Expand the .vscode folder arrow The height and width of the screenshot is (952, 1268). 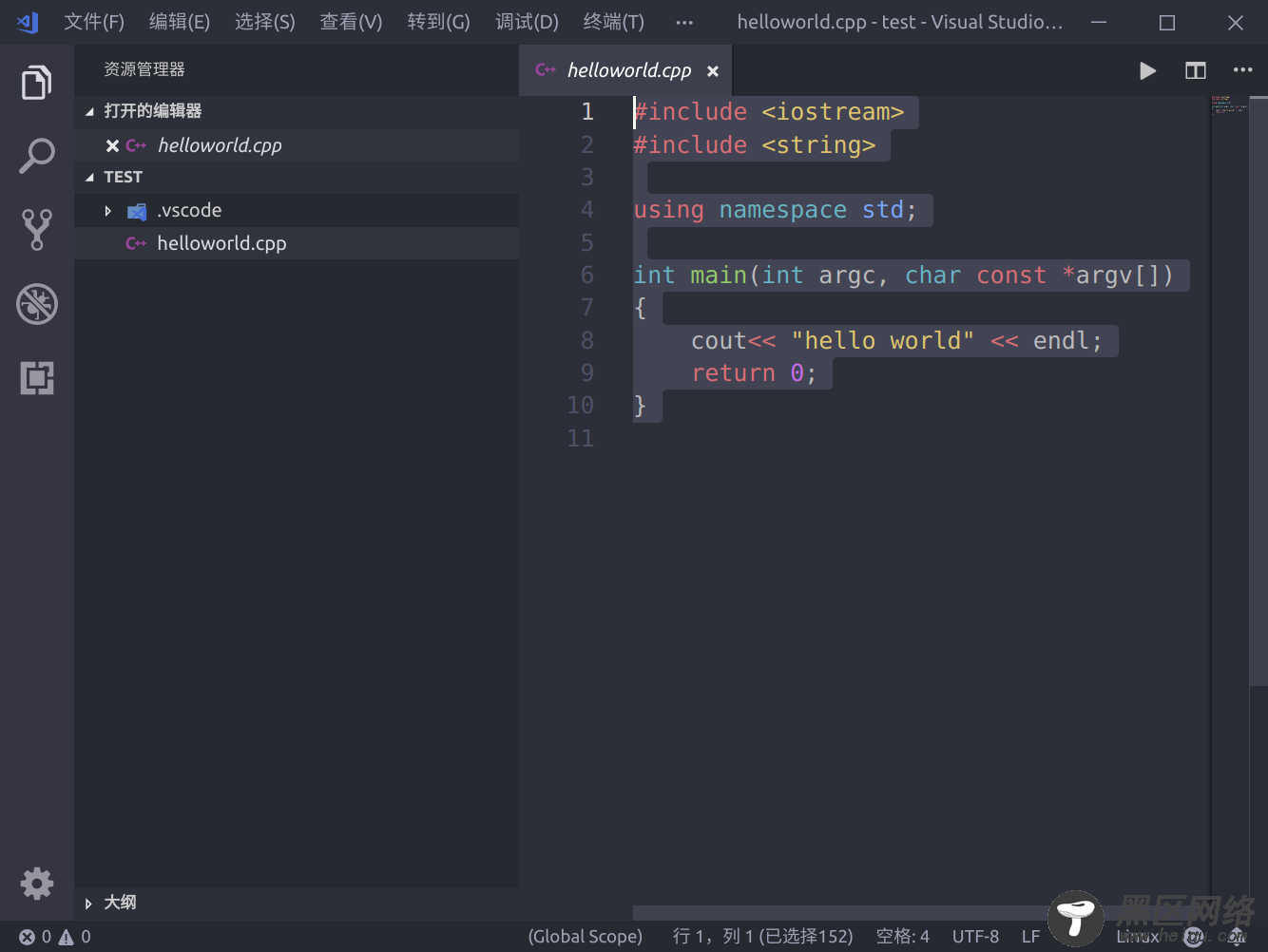coord(108,211)
